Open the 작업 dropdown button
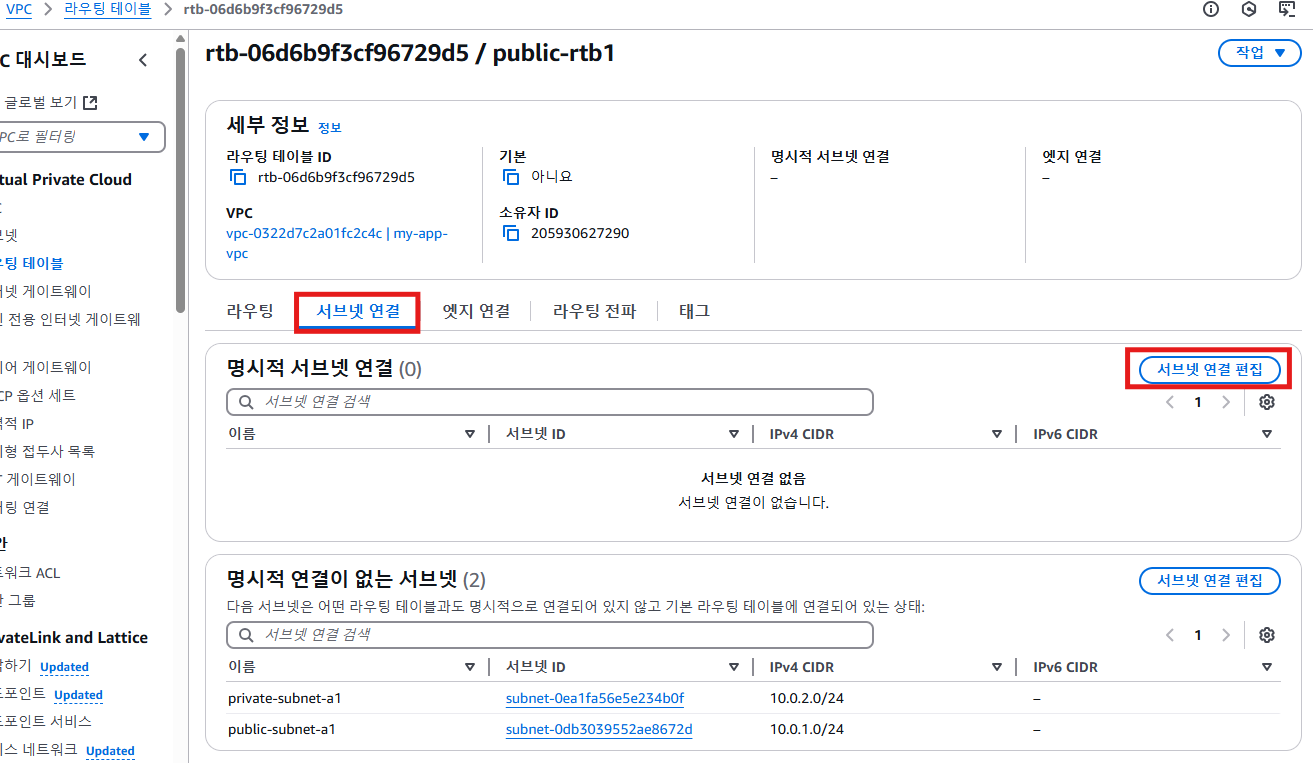This screenshot has height=763, width=1313. tap(1259, 53)
